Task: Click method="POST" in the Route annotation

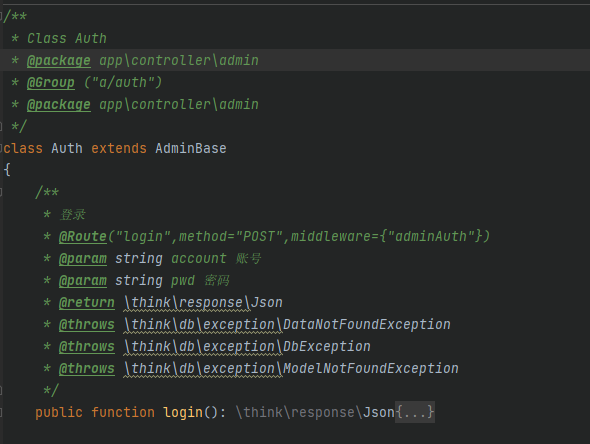Action: (x=231, y=236)
